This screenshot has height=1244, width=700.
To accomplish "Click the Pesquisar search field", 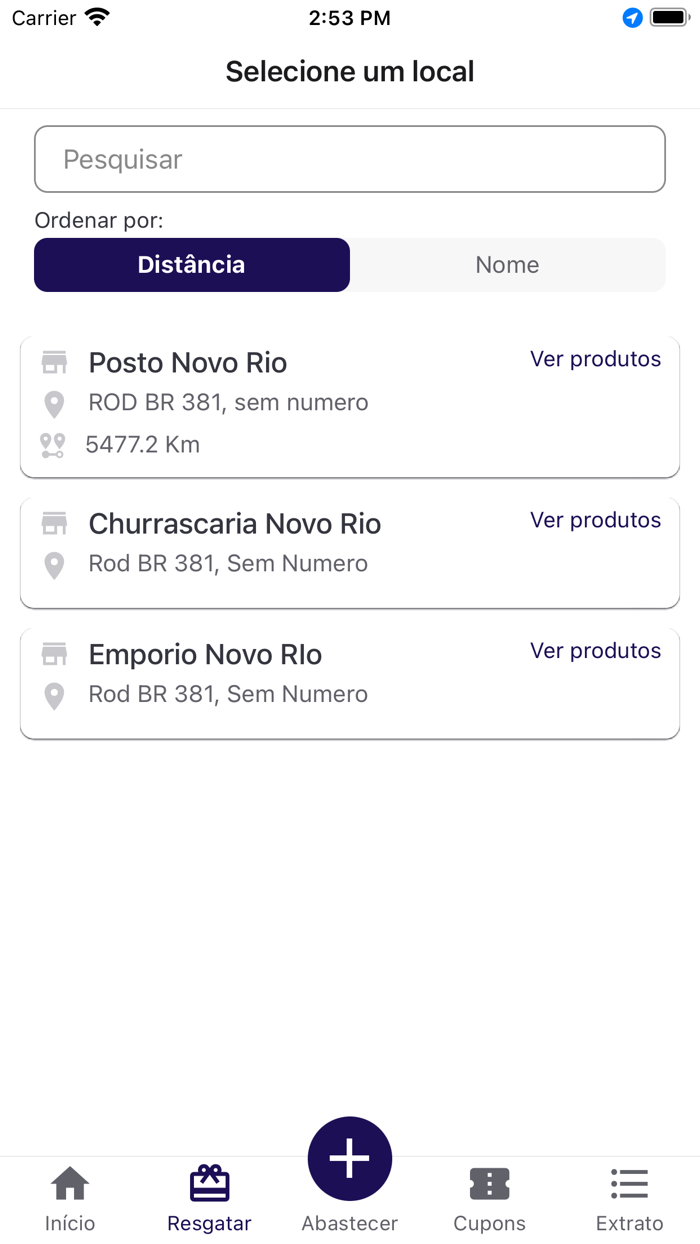I will pyautogui.click(x=349, y=158).
